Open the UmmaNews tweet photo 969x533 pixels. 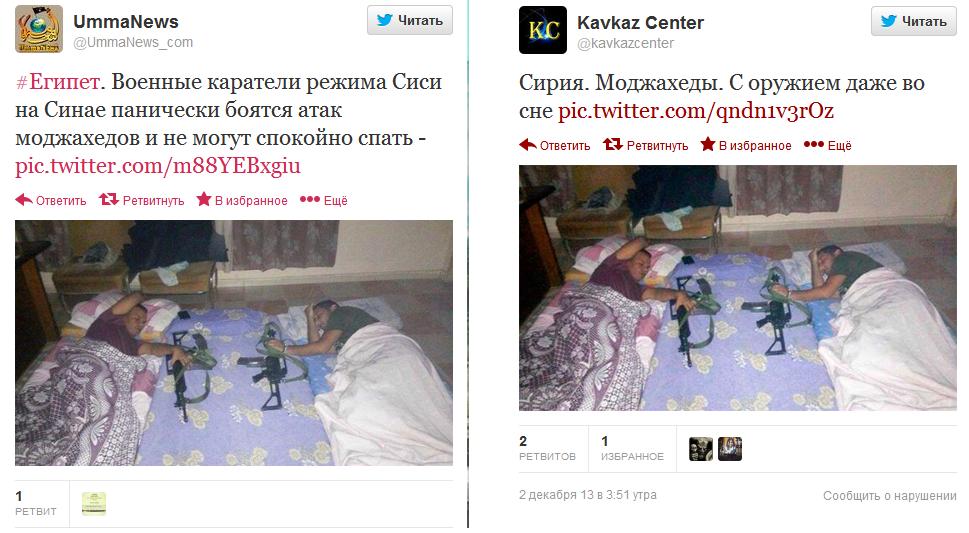click(234, 343)
